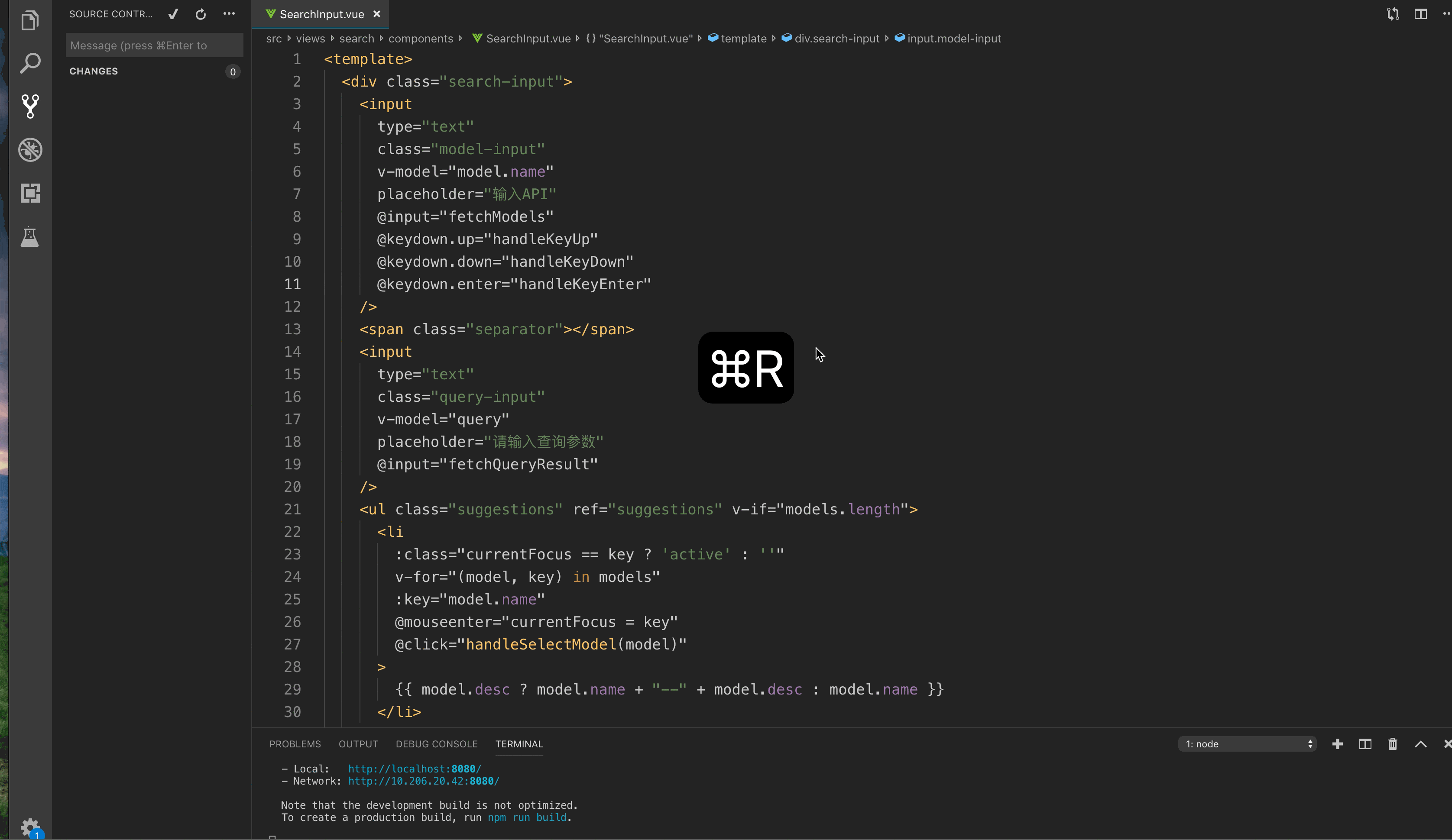This screenshot has height=840, width=1452.
Task: Click 'handleSelectModel' in the @click line
Action: [541, 644]
